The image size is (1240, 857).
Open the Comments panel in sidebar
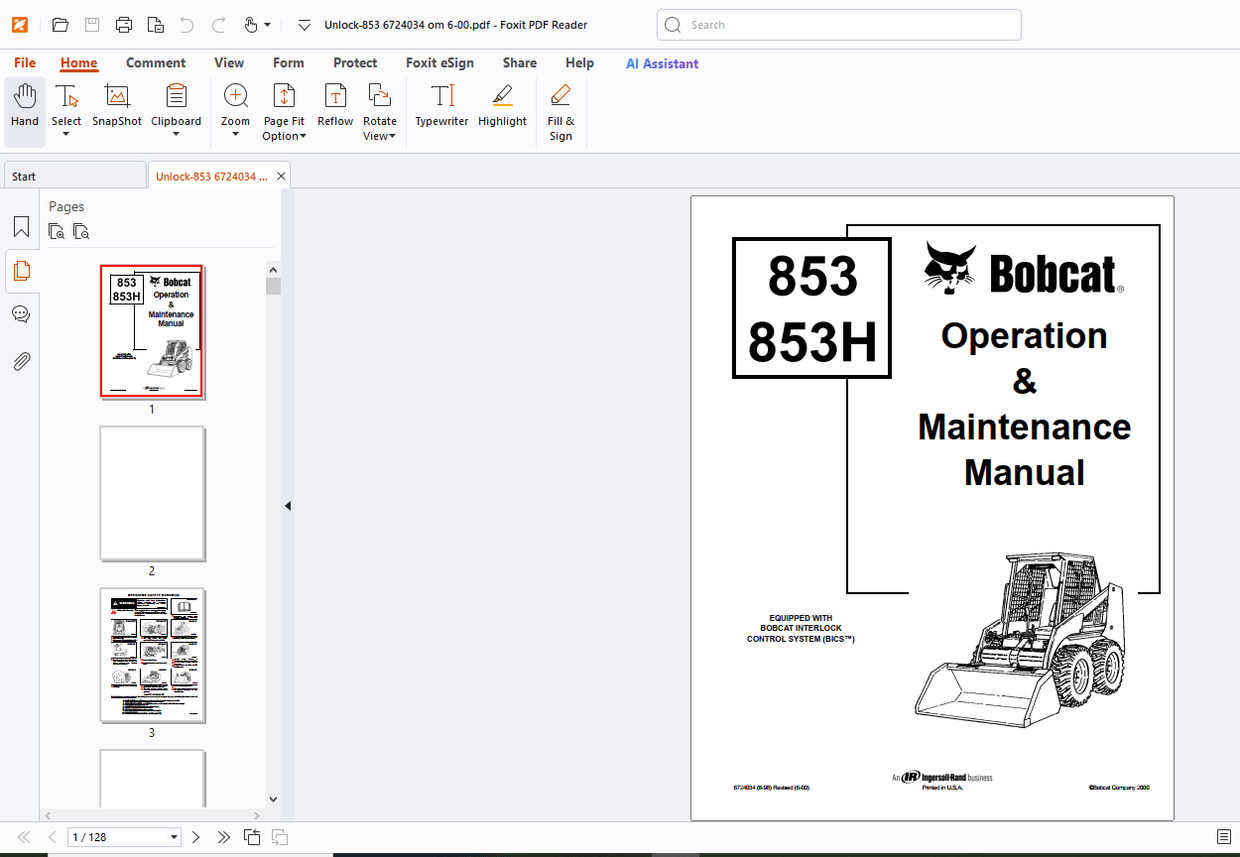click(x=21, y=314)
